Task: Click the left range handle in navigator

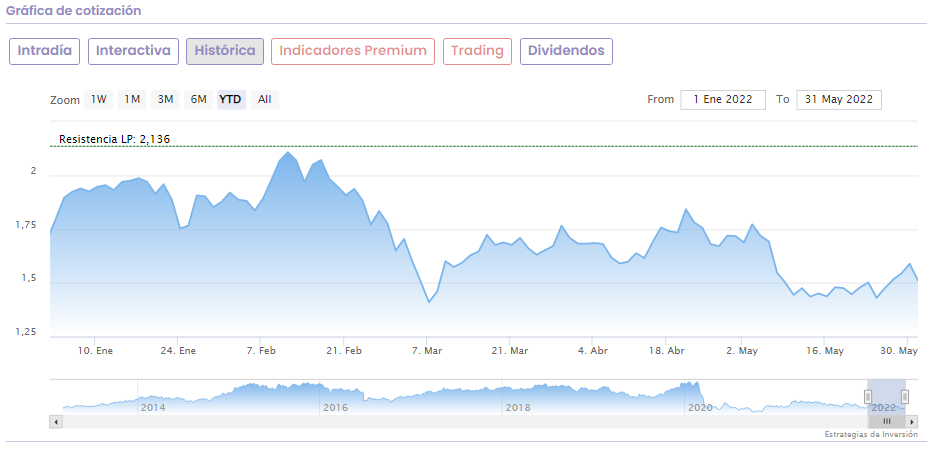Action: 868,397
